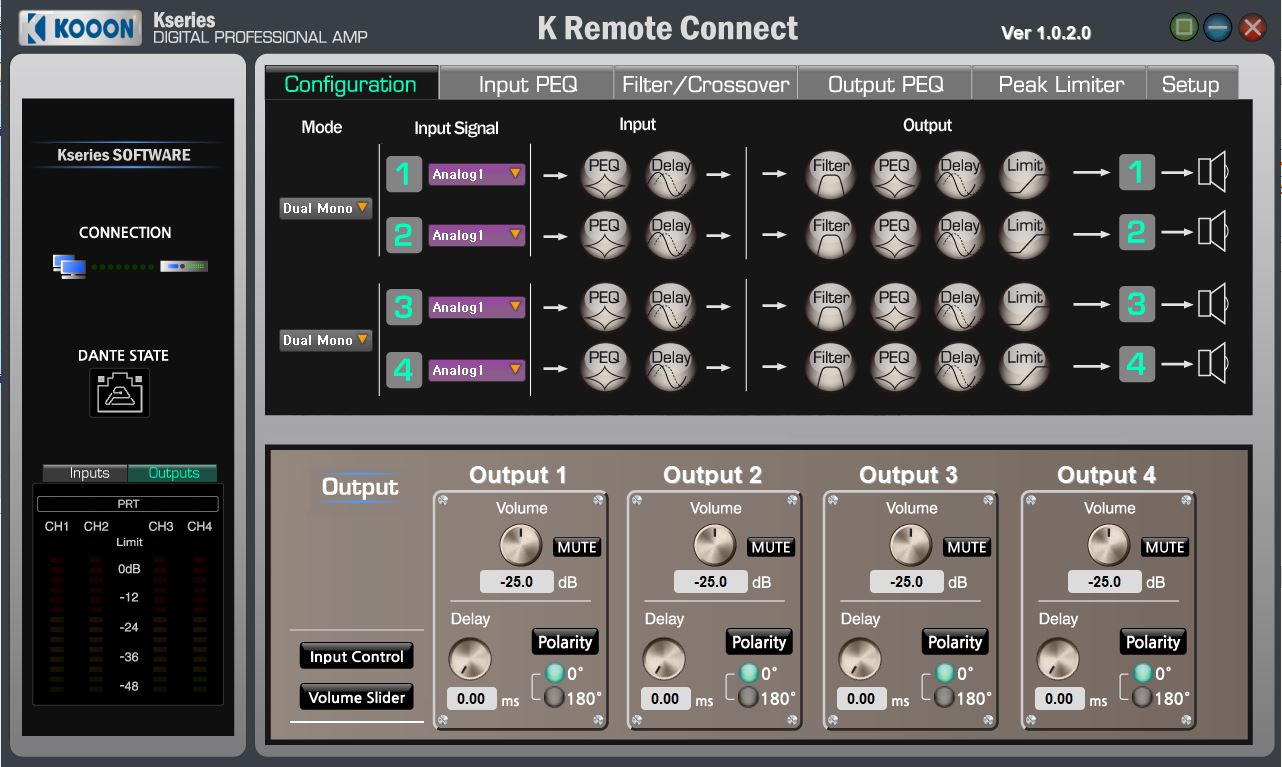Mute Output 1
The width and height of the screenshot is (1282, 767).
[x=577, y=547]
